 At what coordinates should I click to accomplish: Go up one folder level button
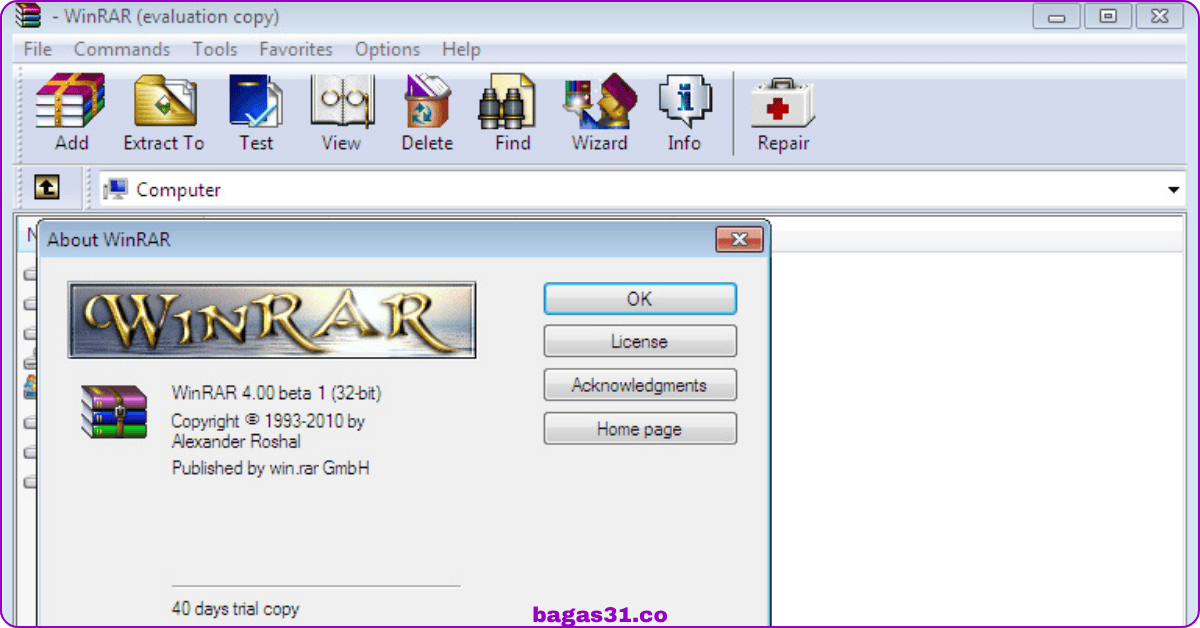(47, 187)
